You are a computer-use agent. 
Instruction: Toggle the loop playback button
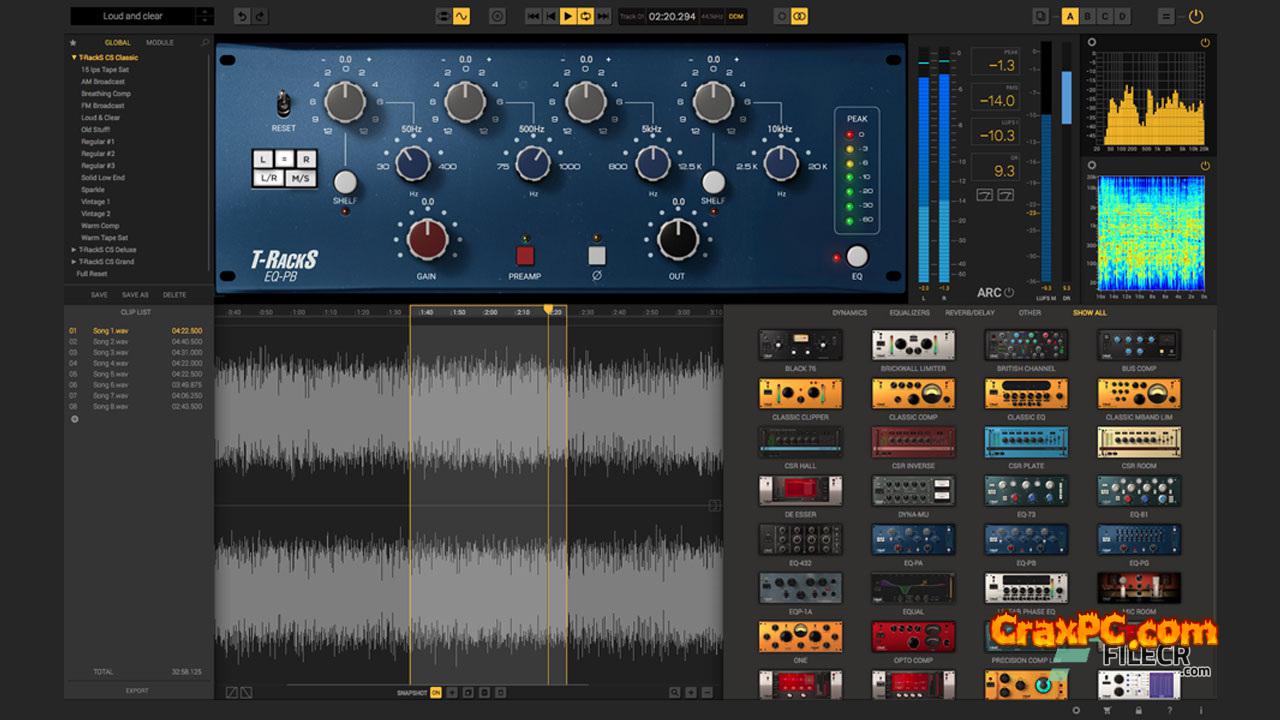586,16
